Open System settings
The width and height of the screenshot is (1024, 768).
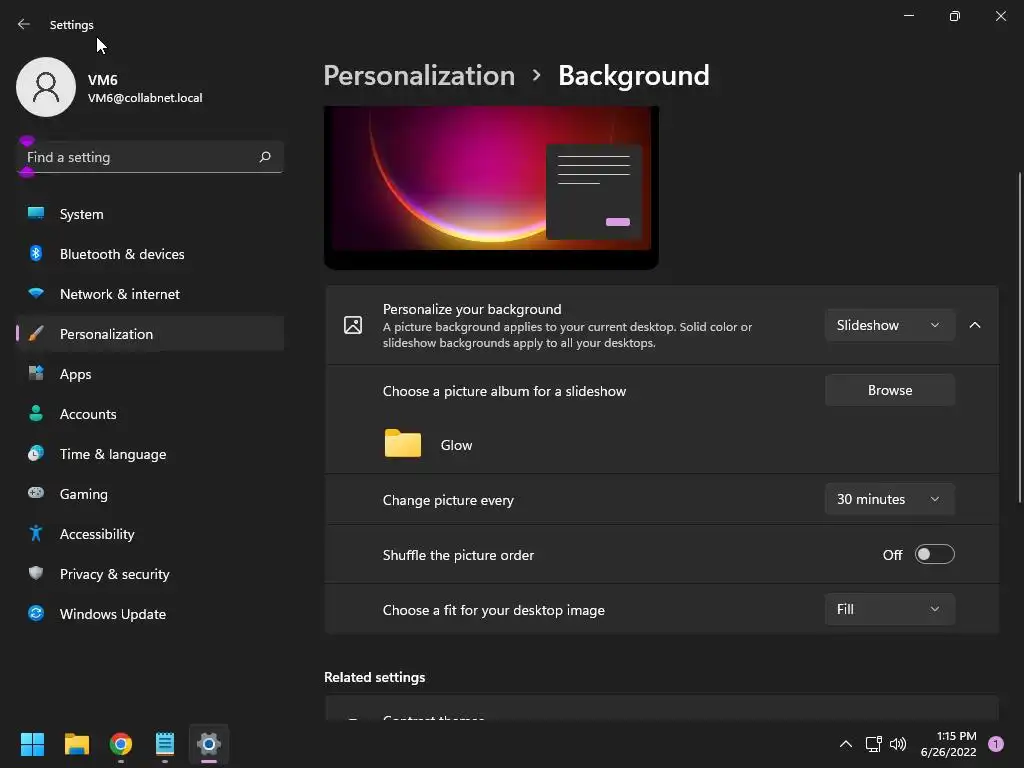[150, 214]
